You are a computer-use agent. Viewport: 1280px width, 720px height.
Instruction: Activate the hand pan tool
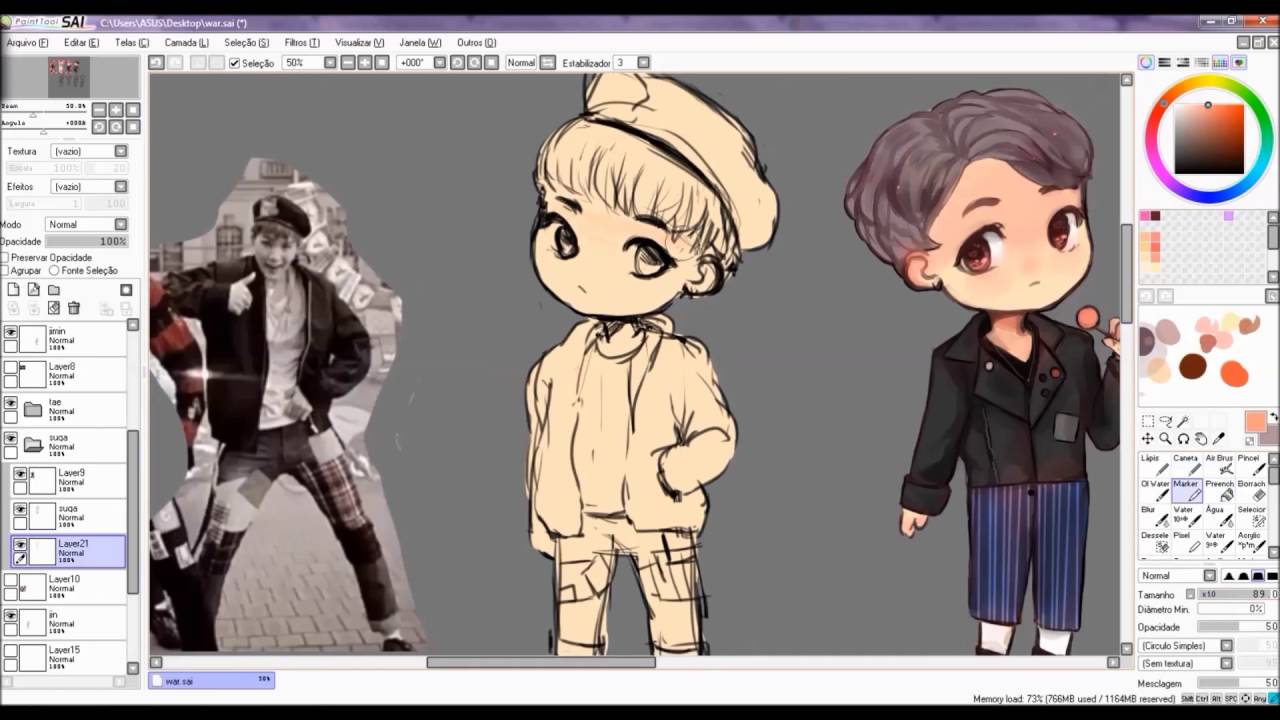[x=1201, y=439]
